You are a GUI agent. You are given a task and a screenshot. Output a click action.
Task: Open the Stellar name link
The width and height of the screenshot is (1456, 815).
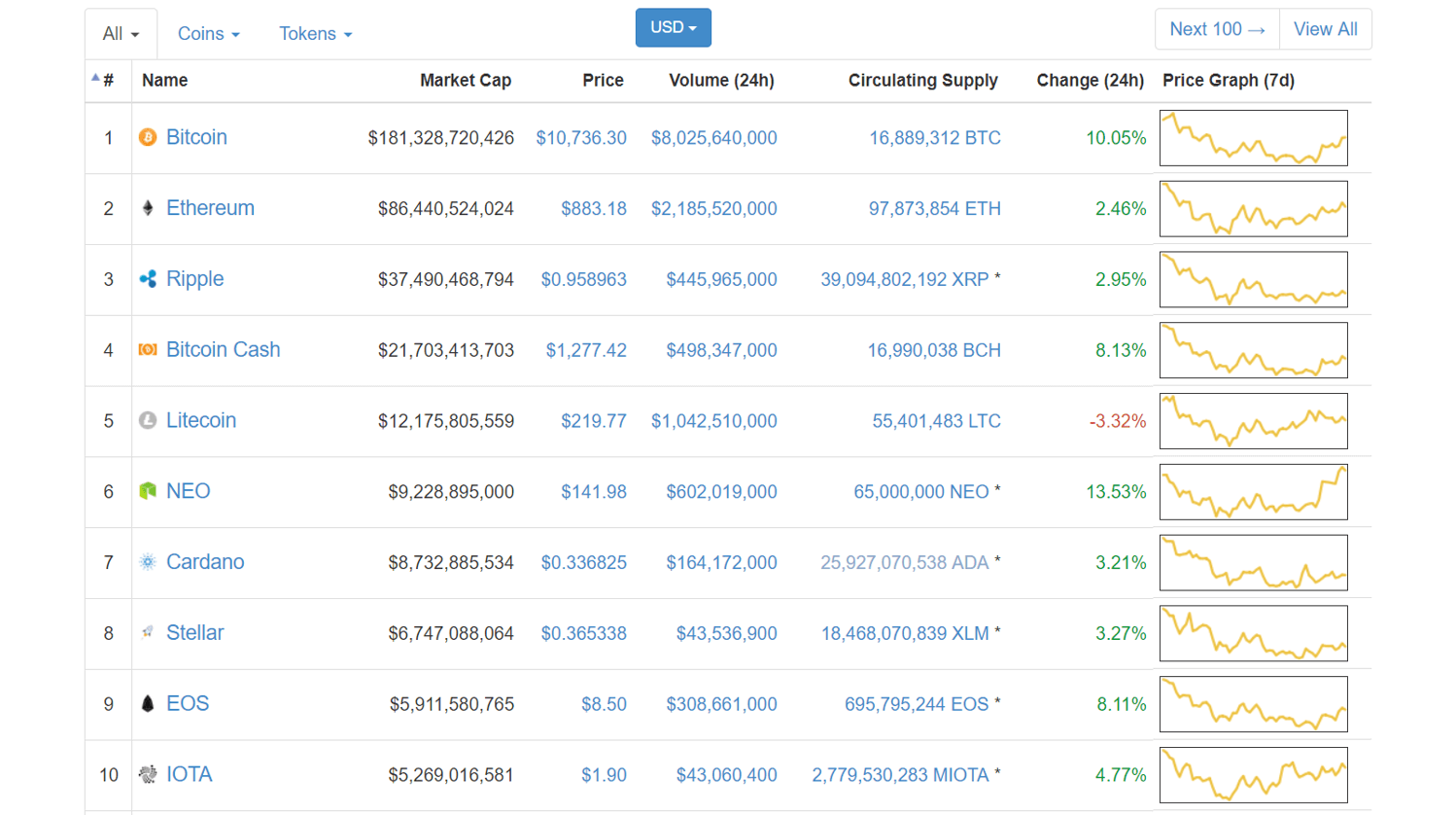(194, 633)
